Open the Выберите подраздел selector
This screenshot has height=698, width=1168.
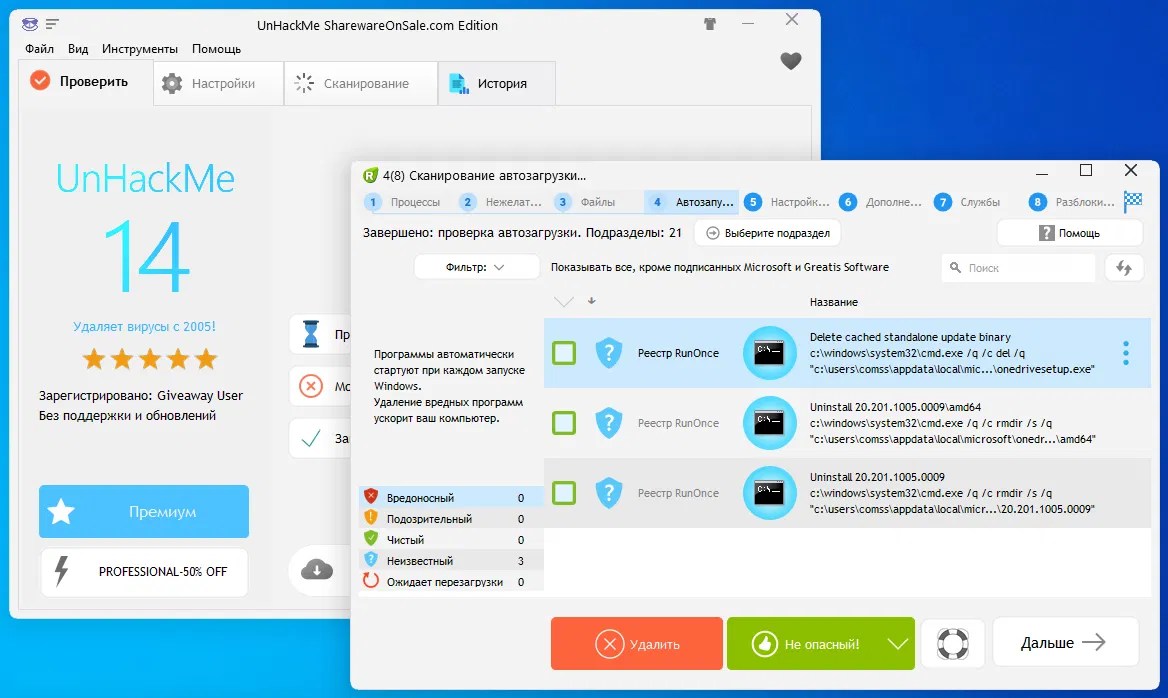pyautogui.click(x=766, y=232)
